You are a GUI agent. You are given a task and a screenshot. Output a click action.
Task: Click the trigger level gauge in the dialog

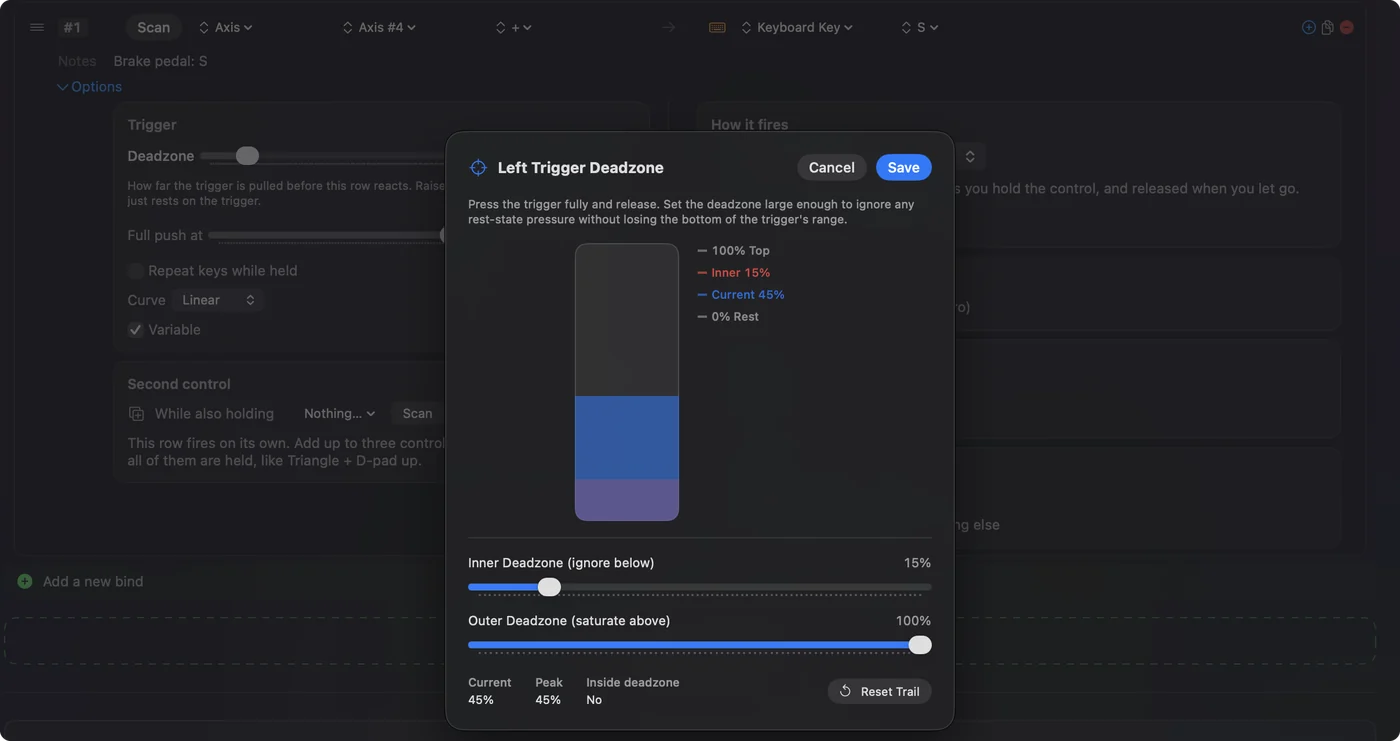pyautogui.click(x=627, y=382)
